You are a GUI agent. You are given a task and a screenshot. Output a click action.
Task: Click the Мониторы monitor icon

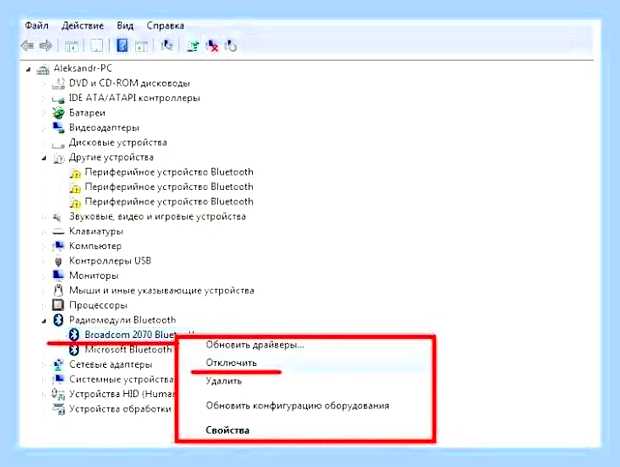[59, 275]
